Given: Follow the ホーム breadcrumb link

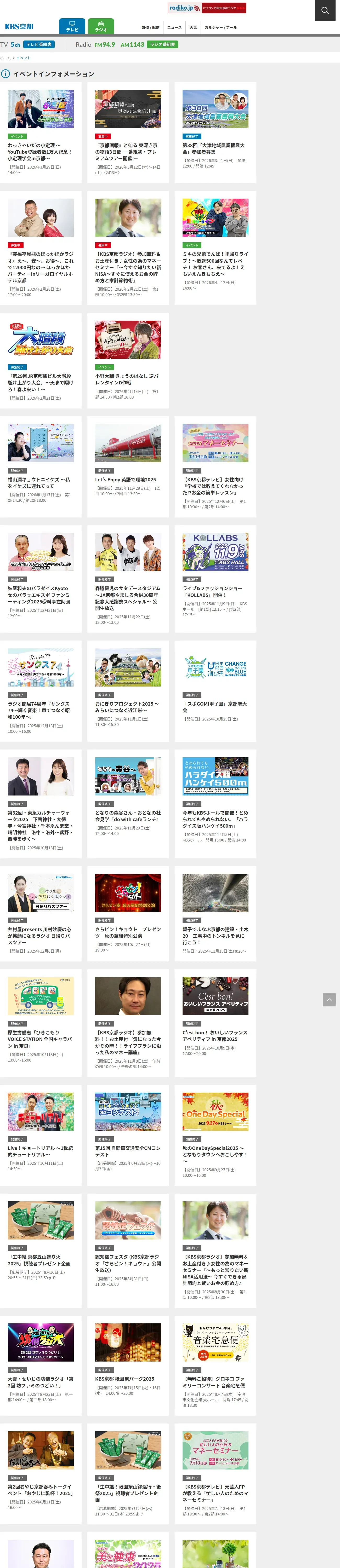Looking at the screenshot, I should [5, 58].
